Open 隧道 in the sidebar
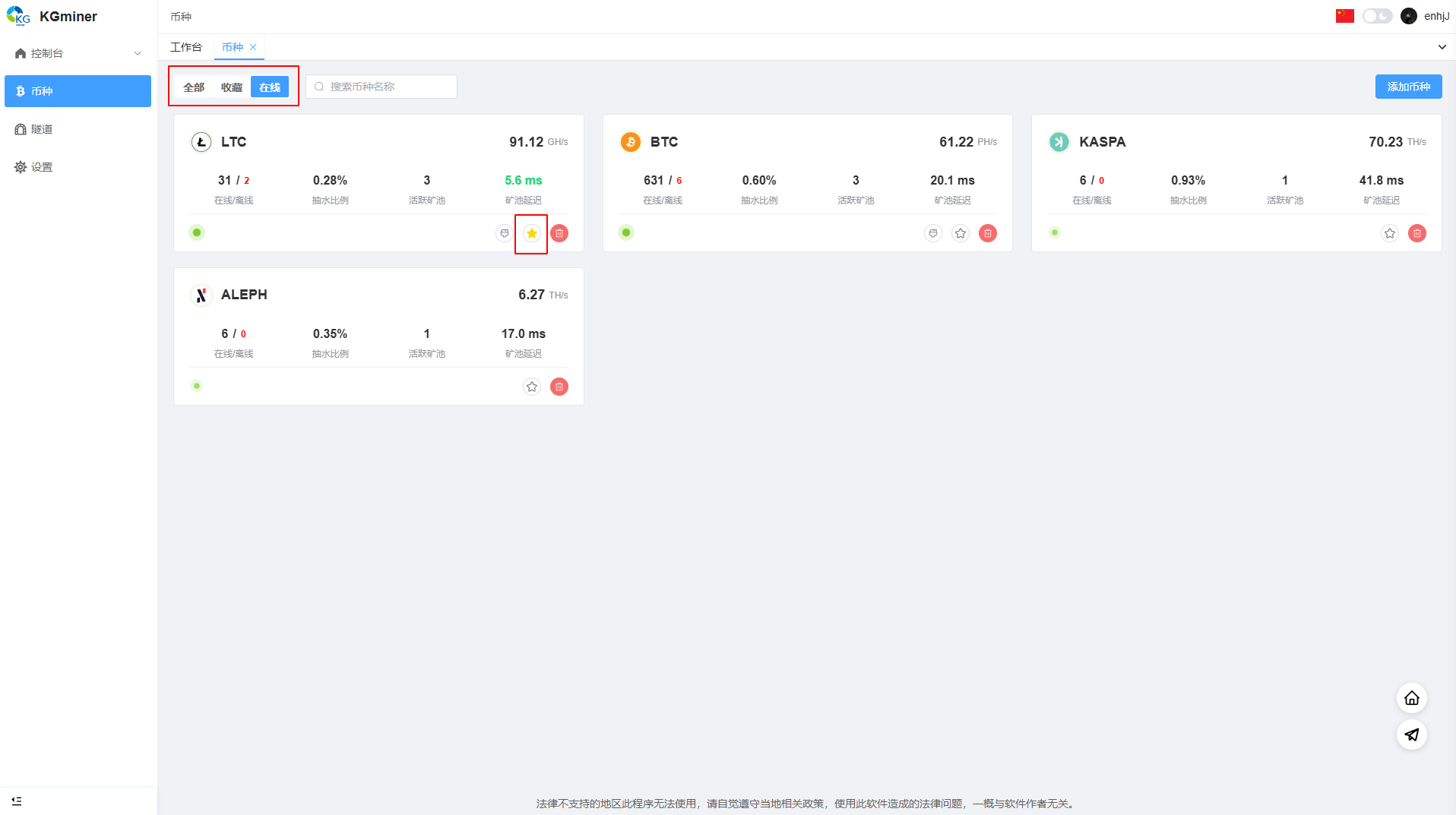 click(x=42, y=129)
